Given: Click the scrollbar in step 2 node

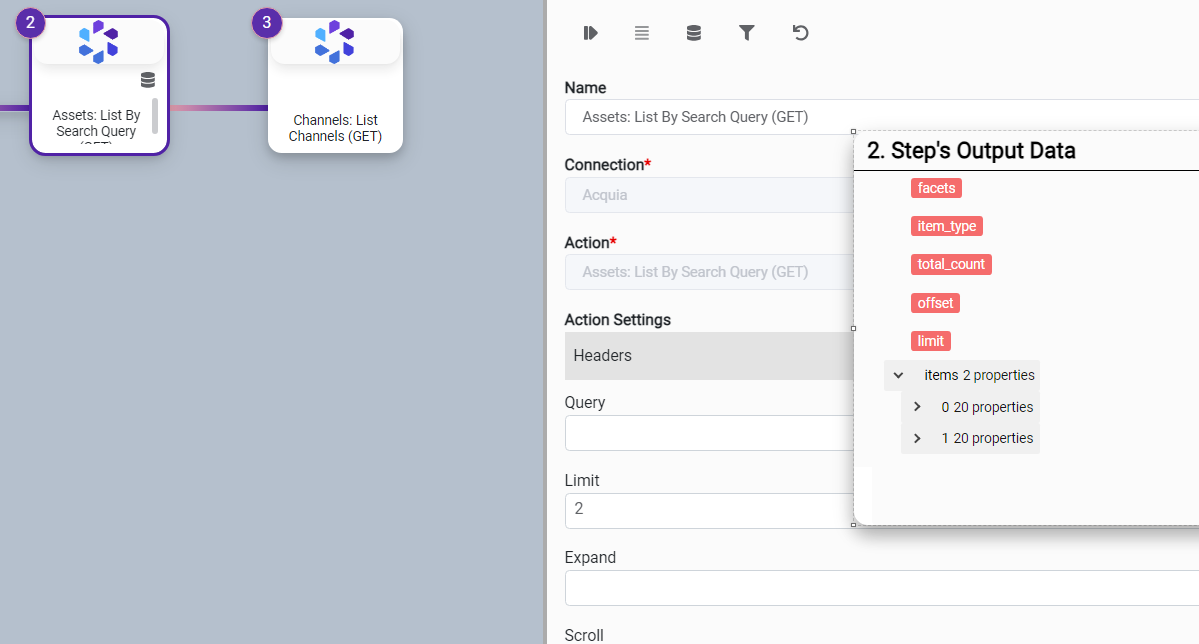Looking at the screenshot, I should click(154, 115).
